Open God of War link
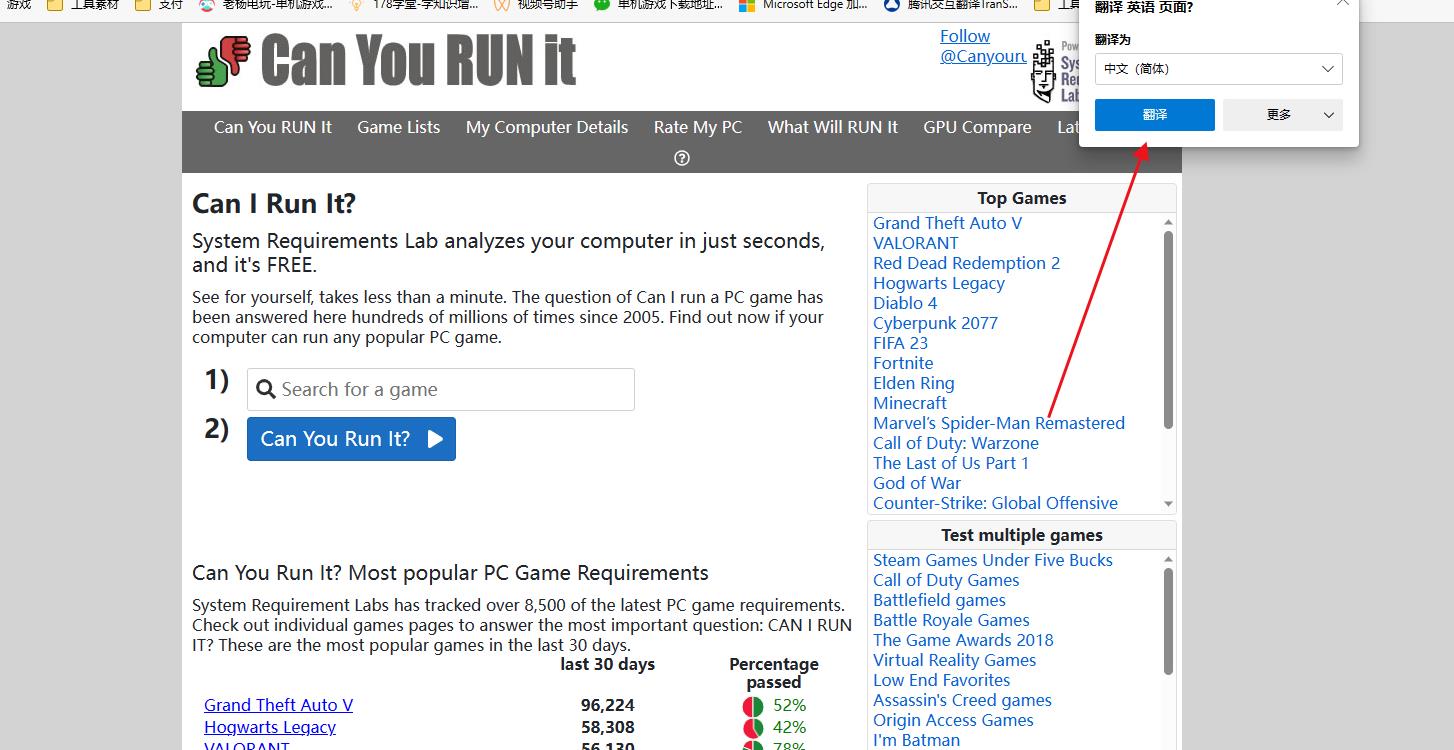 tap(917, 483)
